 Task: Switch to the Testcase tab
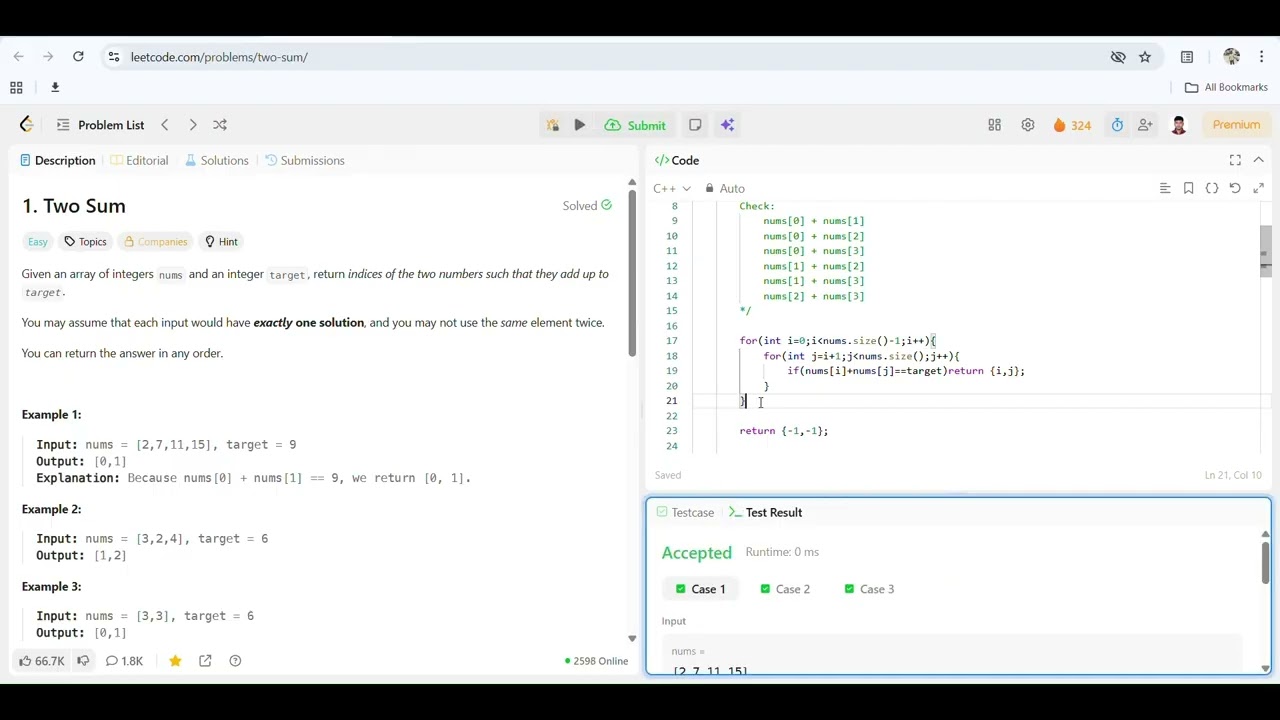685,512
